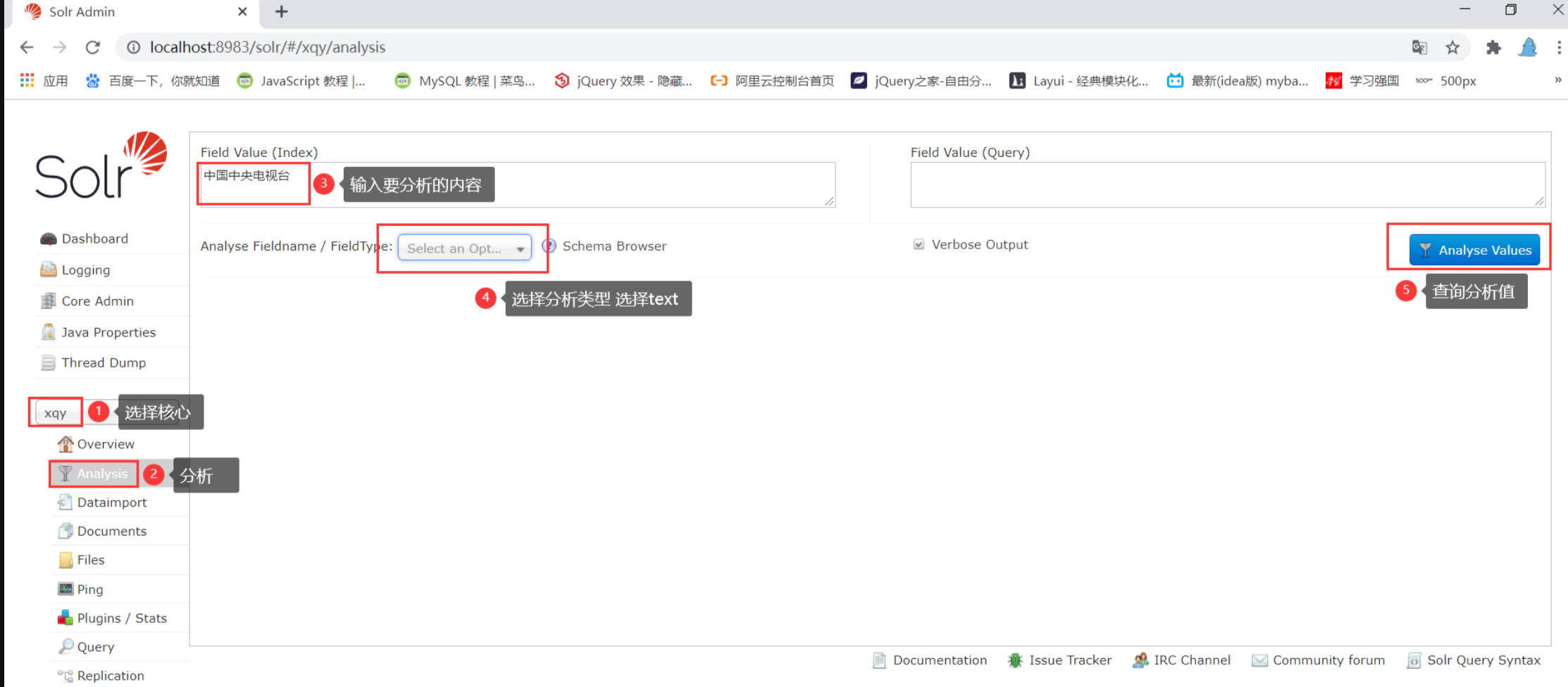Show more bookmarks overflow chevron
The width and height of the screenshot is (1568, 687).
(1557, 80)
